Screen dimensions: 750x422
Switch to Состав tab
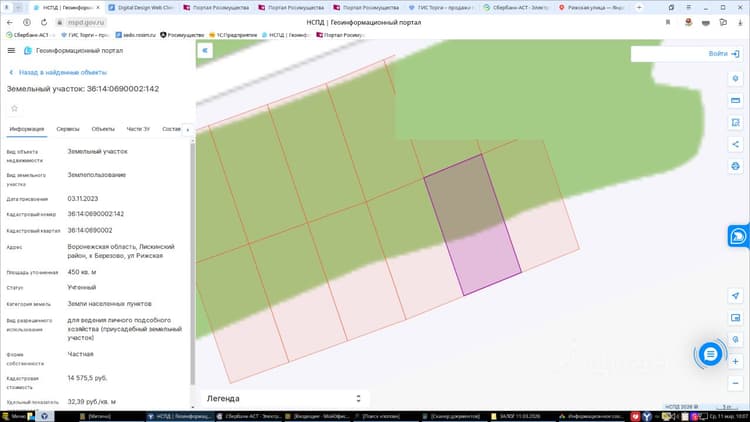click(x=171, y=129)
